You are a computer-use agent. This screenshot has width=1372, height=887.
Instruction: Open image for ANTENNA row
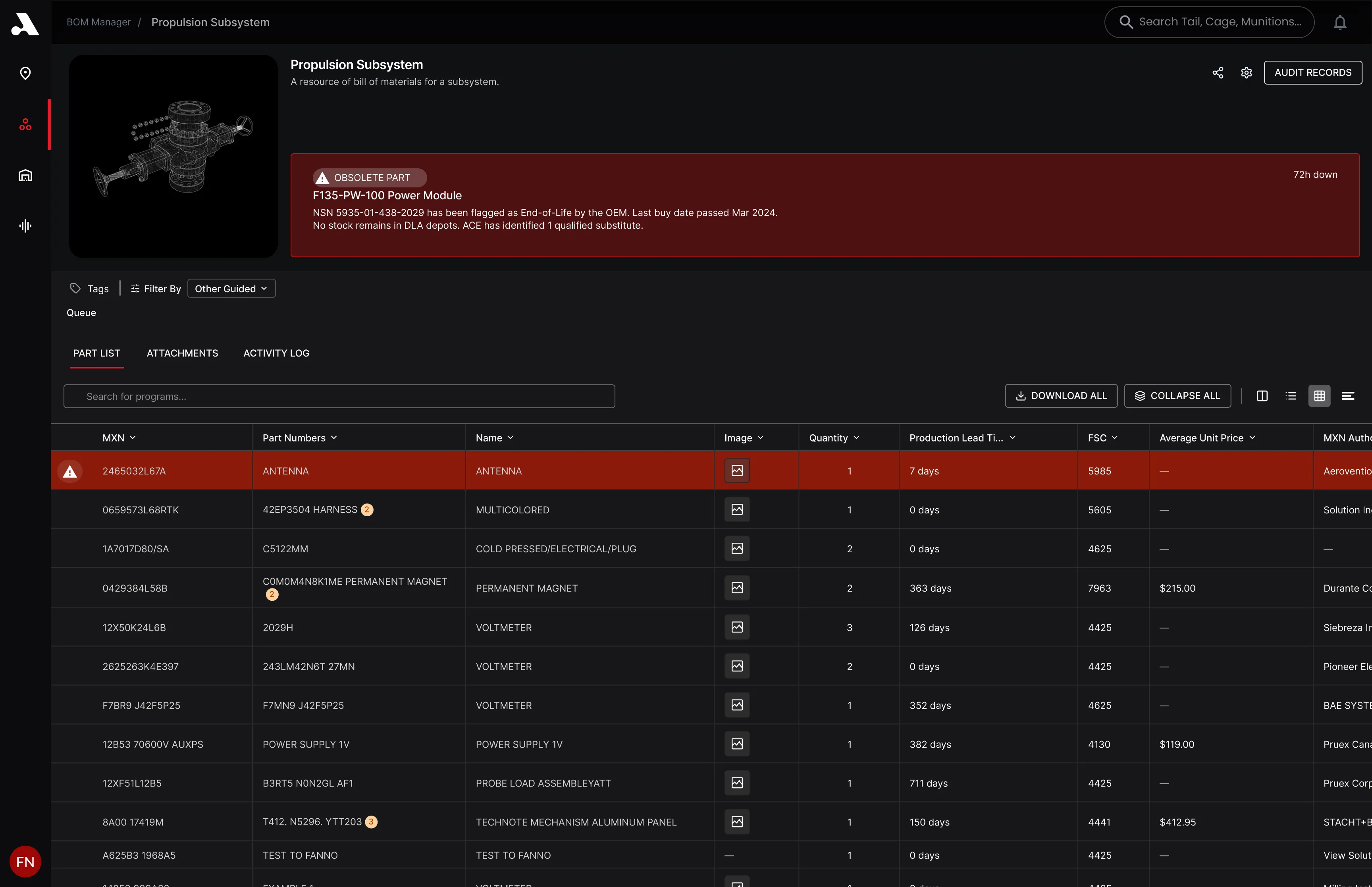(737, 470)
